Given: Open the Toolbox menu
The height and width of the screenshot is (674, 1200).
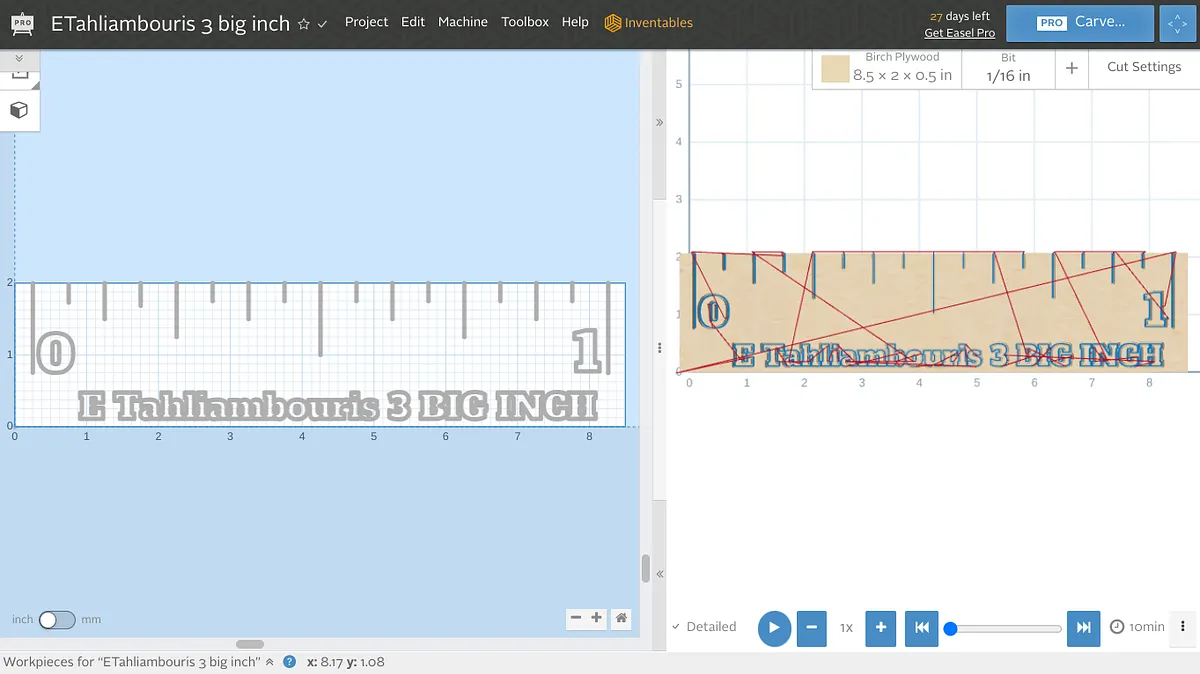Looking at the screenshot, I should coord(525,22).
